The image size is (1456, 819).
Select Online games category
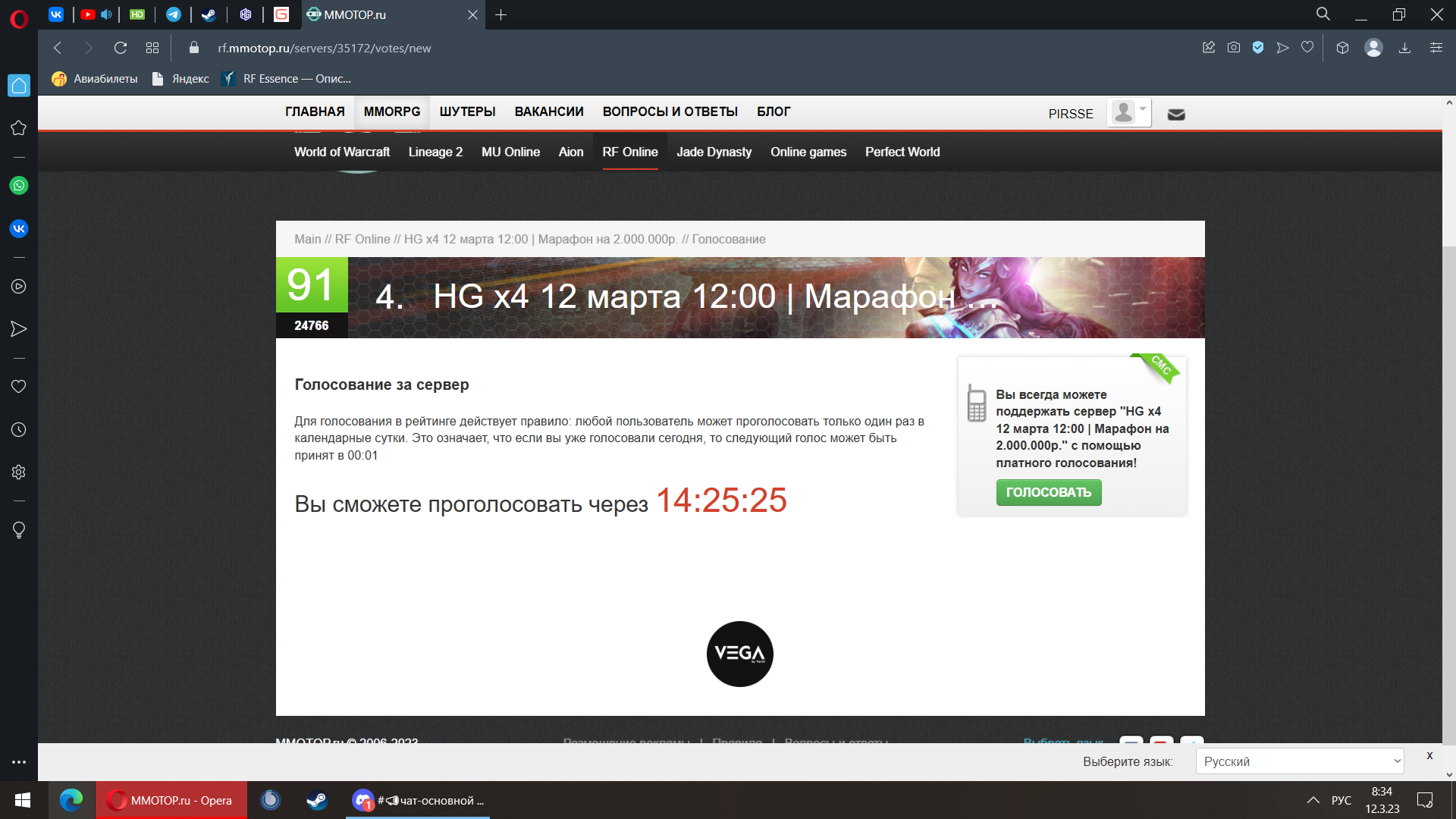point(808,152)
